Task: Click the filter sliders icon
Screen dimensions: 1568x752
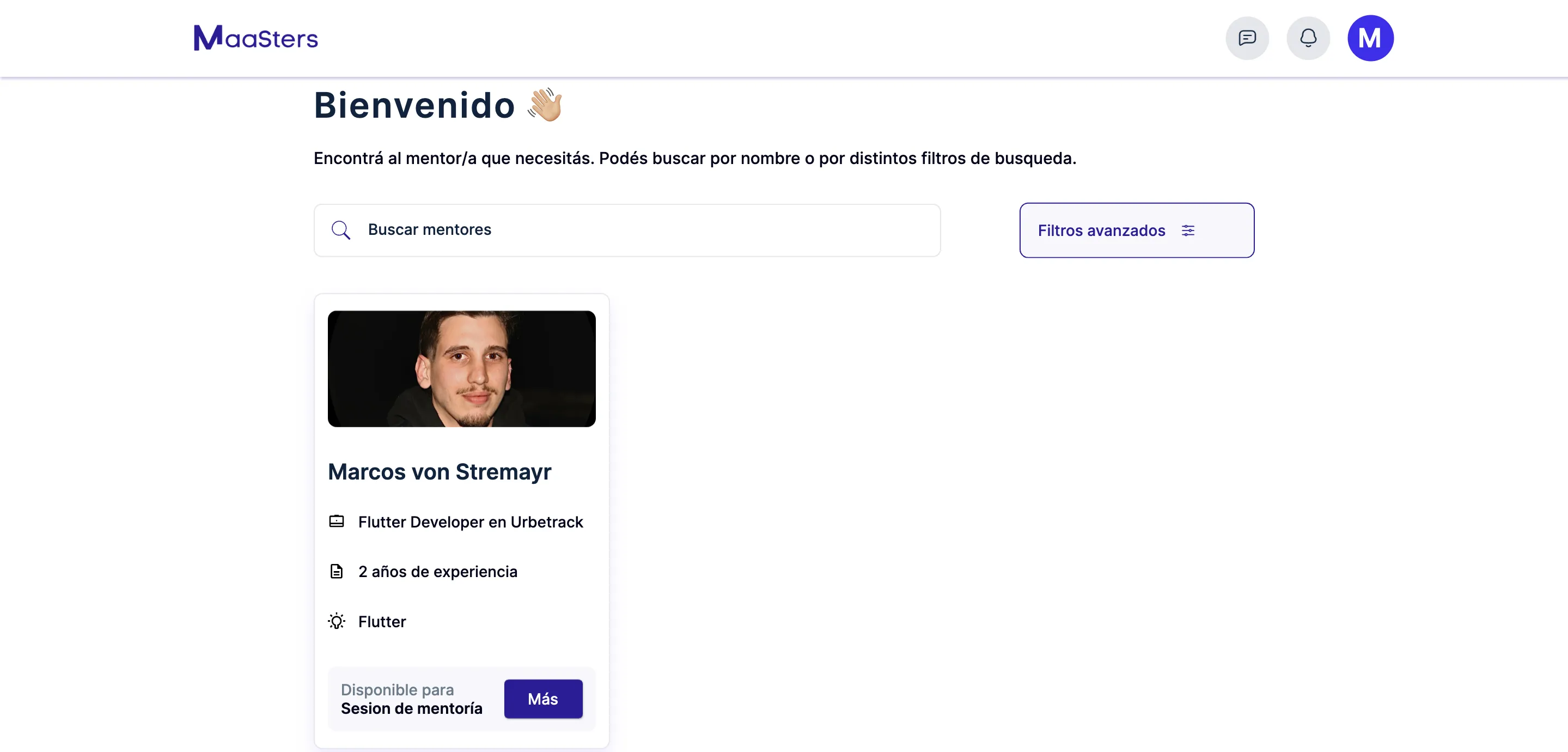Action: tap(1187, 231)
